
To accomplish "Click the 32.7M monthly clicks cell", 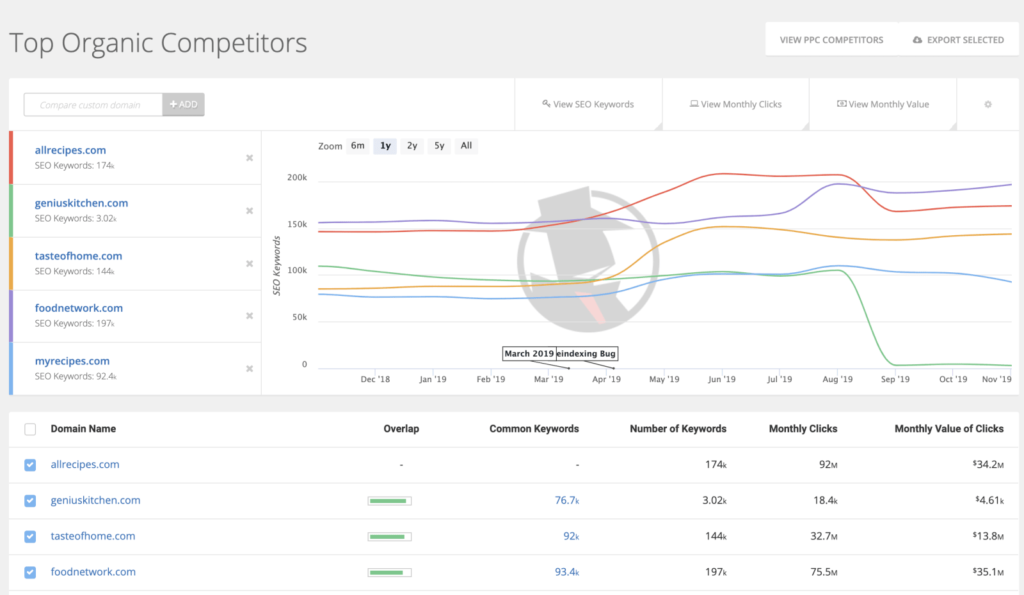I will [x=824, y=536].
